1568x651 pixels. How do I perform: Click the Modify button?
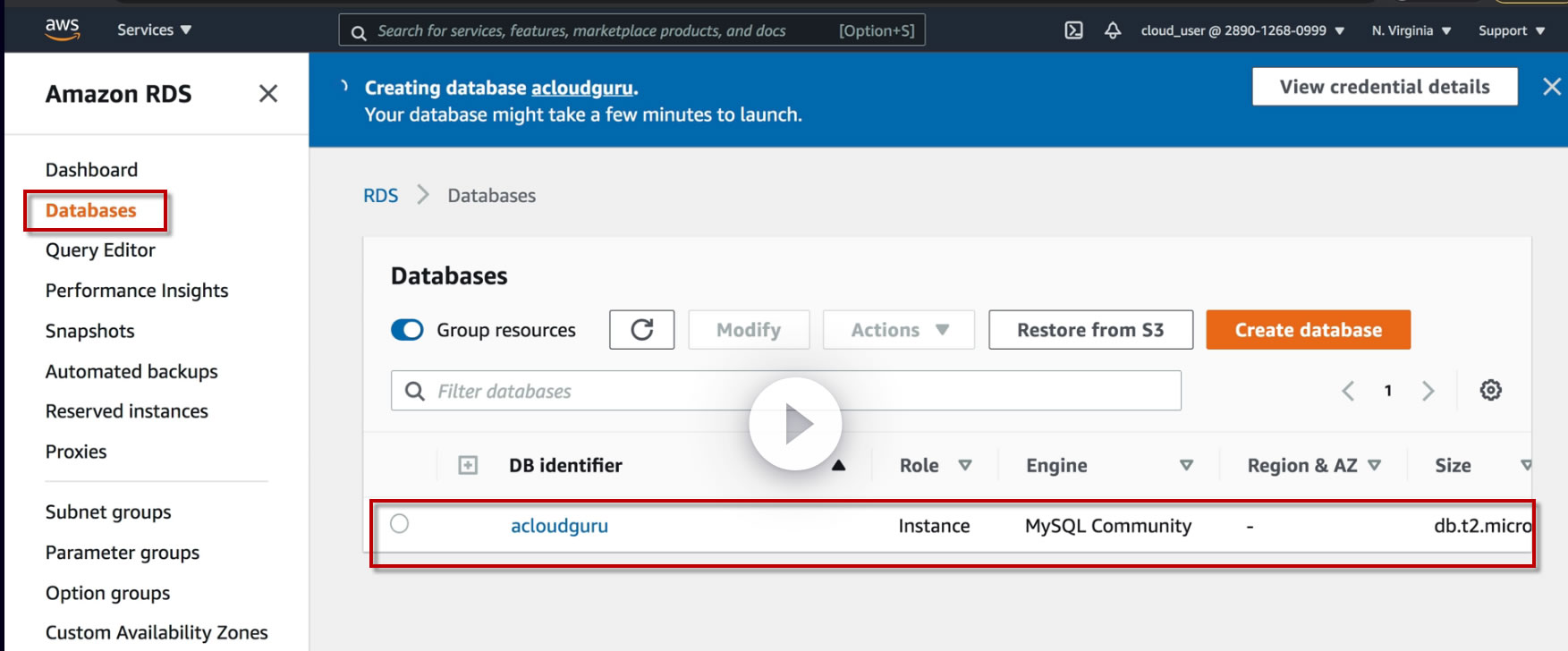pos(749,330)
